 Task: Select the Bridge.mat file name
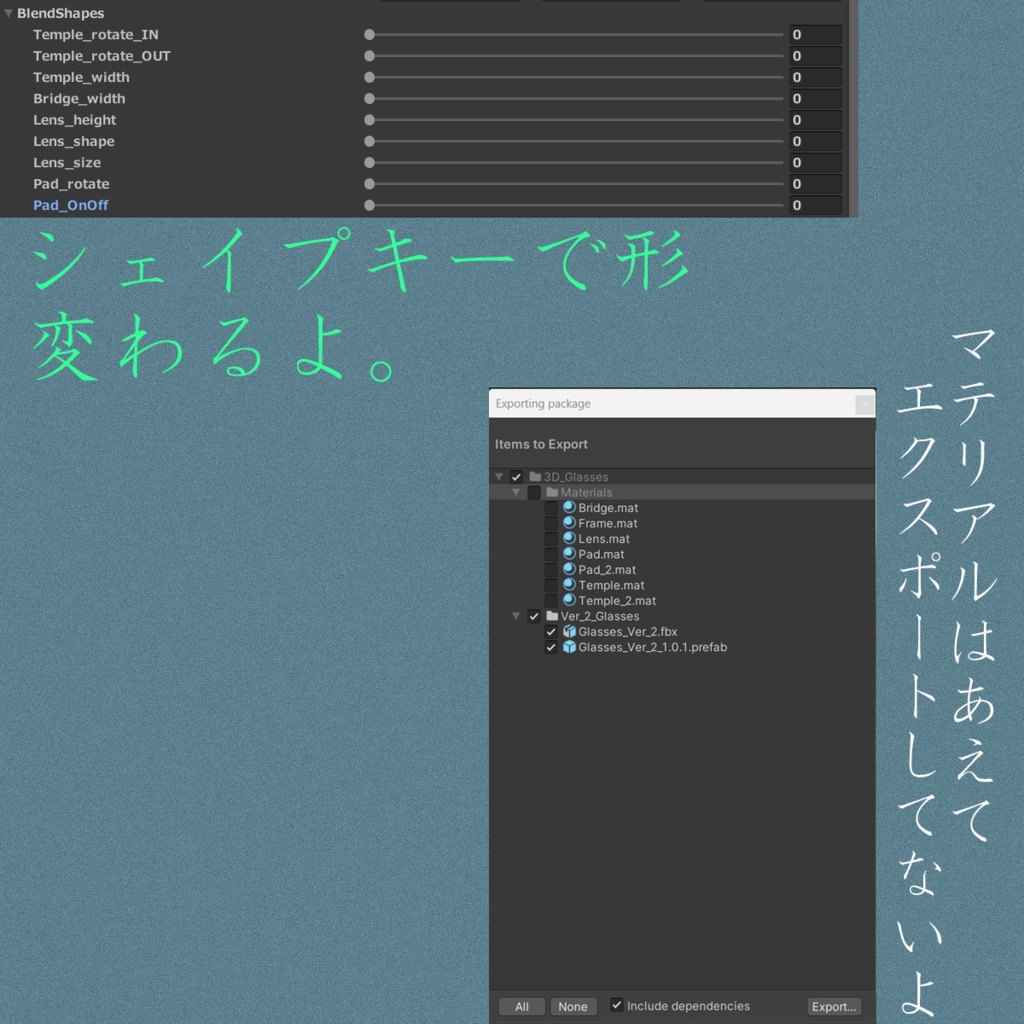[x=608, y=508]
